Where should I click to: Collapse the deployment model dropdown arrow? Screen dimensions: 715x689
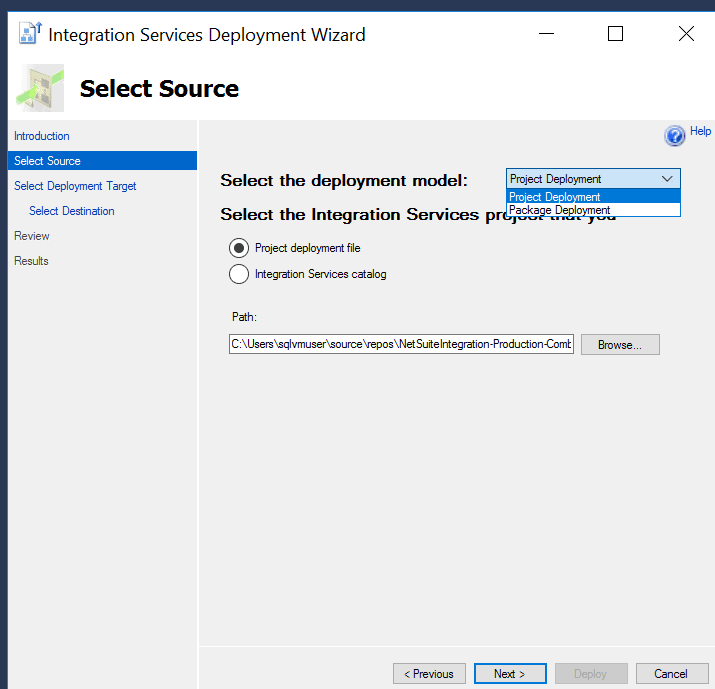(667, 179)
